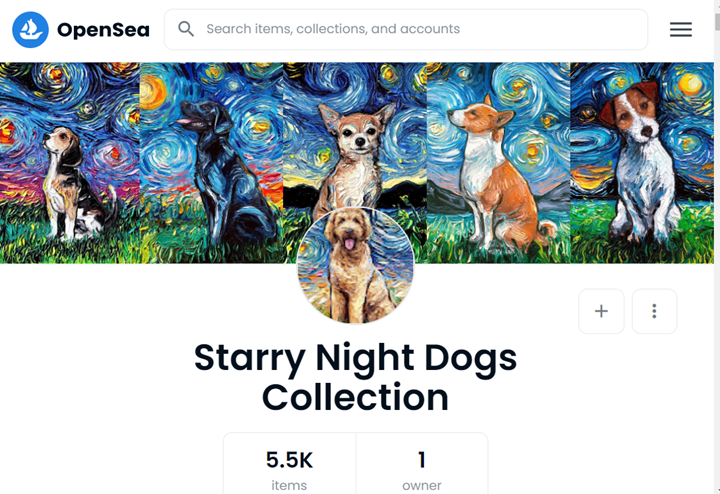Click the OpenSea sailboat logo icon
This screenshot has width=720, height=494.
pos(30,30)
